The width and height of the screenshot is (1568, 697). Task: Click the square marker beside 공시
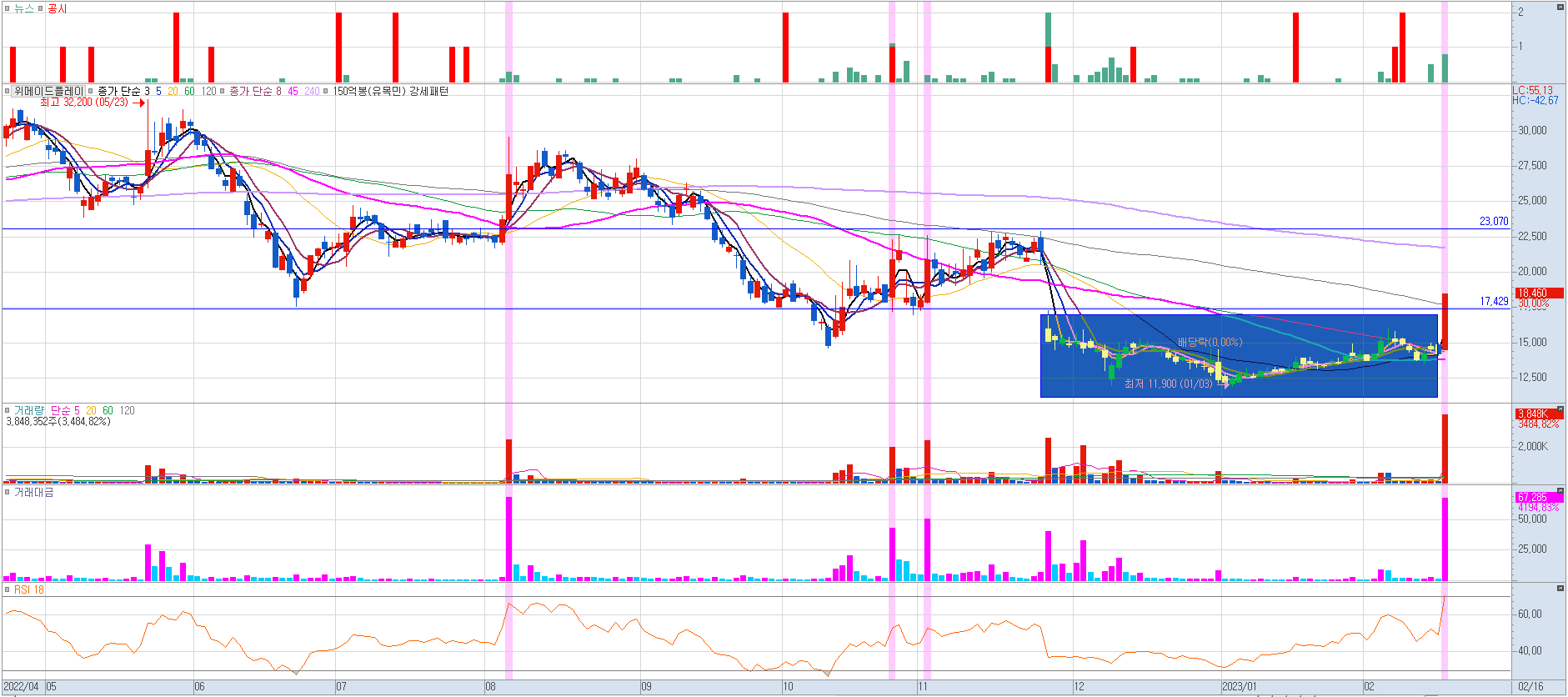pos(40,8)
